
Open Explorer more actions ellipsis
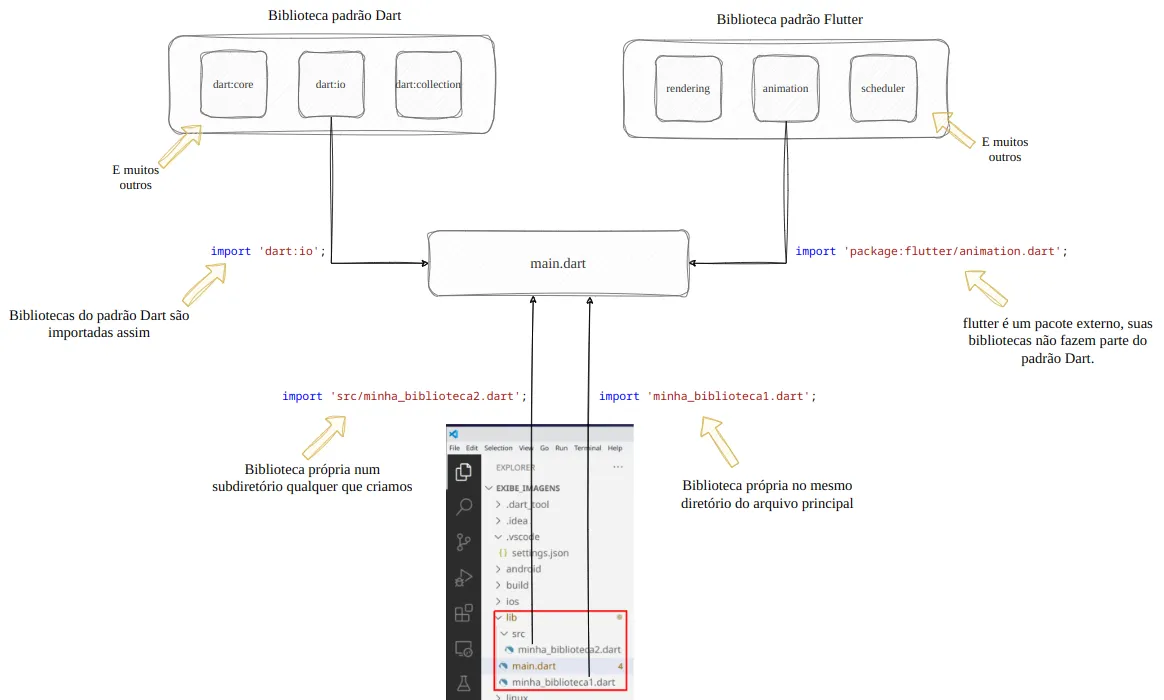pos(618,467)
